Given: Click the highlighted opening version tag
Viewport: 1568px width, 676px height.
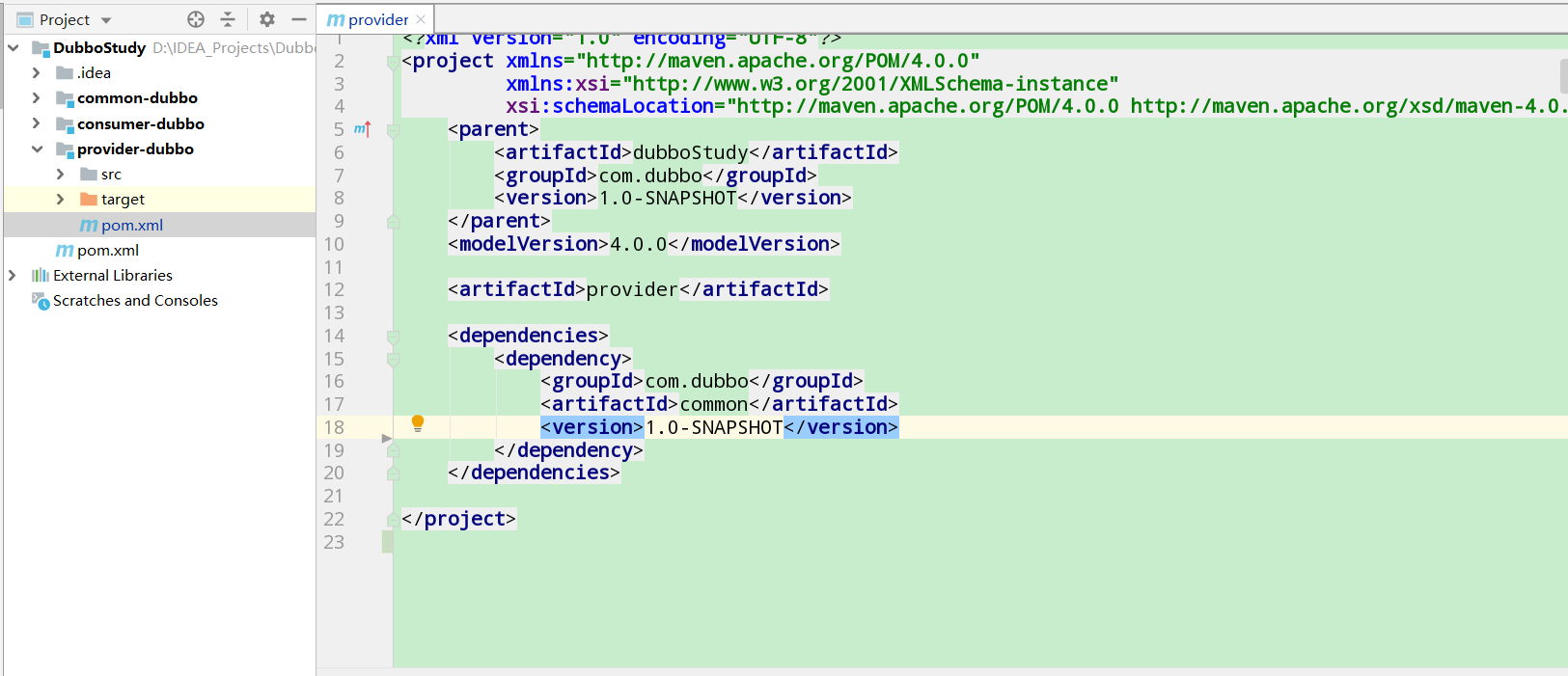Looking at the screenshot, I should 592,427.
